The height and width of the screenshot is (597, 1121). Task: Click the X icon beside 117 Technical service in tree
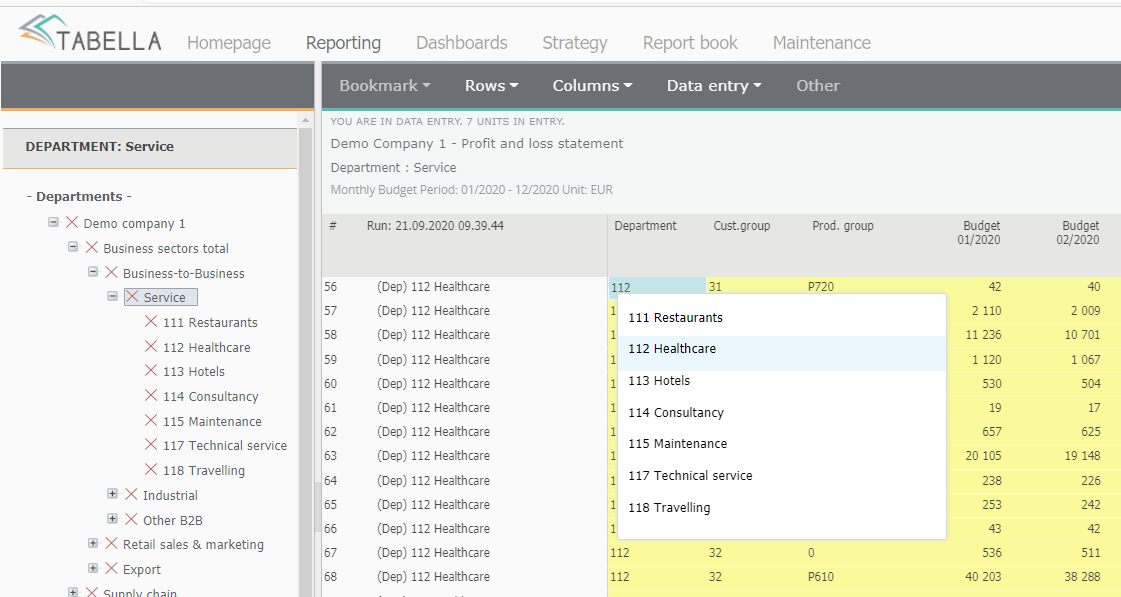pos(151,445)
